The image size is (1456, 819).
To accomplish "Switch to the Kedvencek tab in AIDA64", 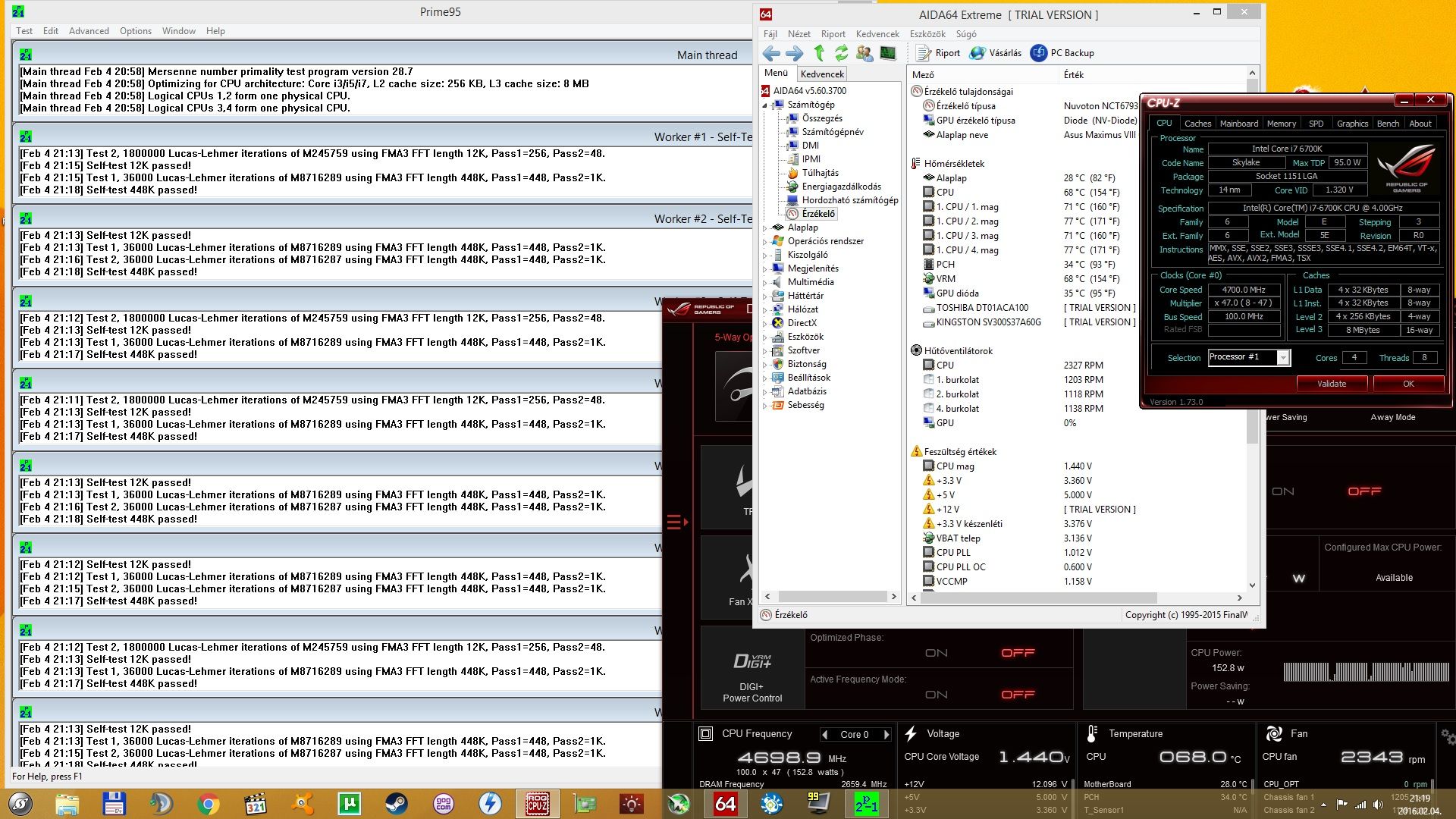I will tap(822, 74).
